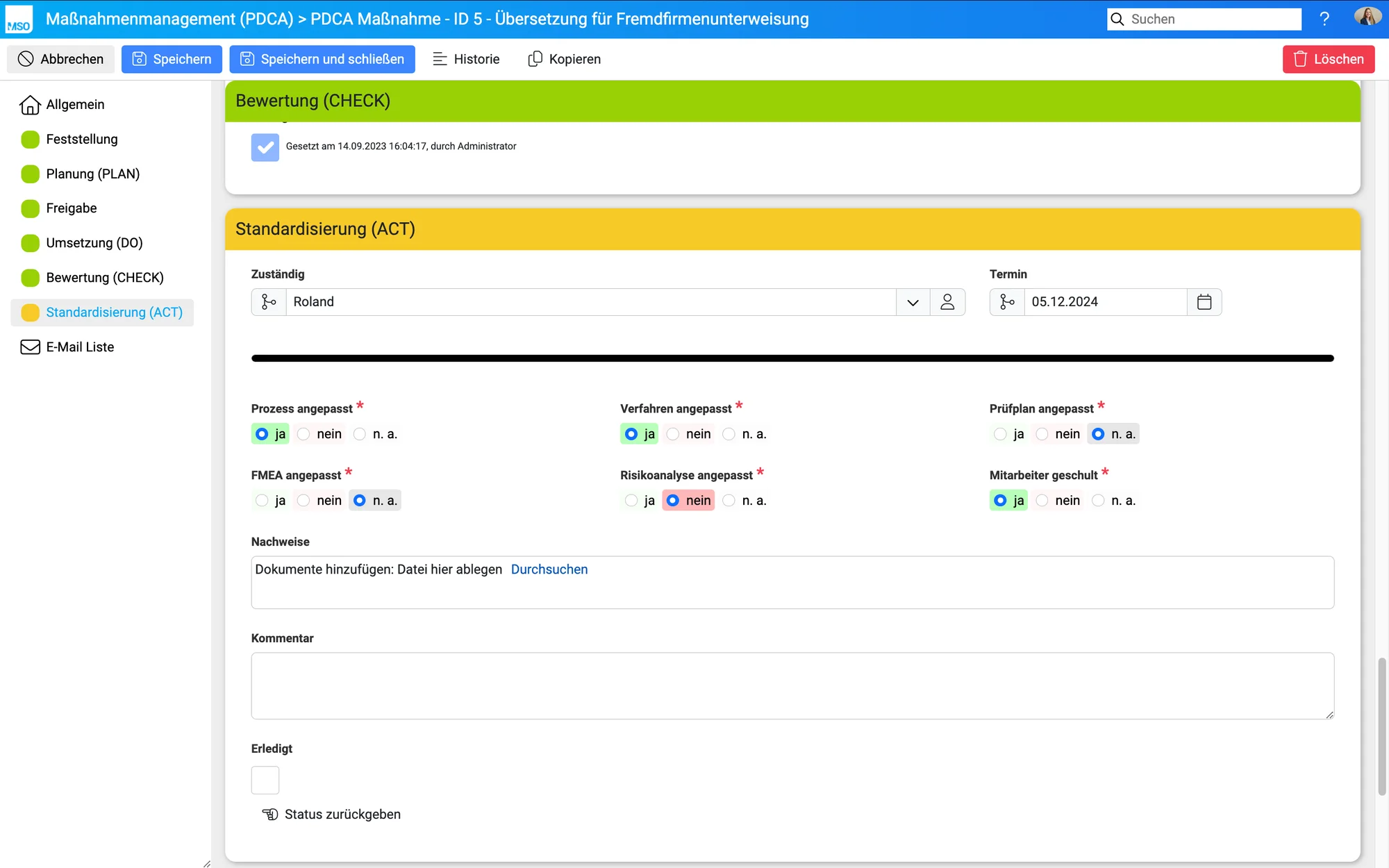The height and width of the screenshot is (868, 1389).
Task: Expand the Zuständig dropdown arrow
Action: (x=913, y=302)
